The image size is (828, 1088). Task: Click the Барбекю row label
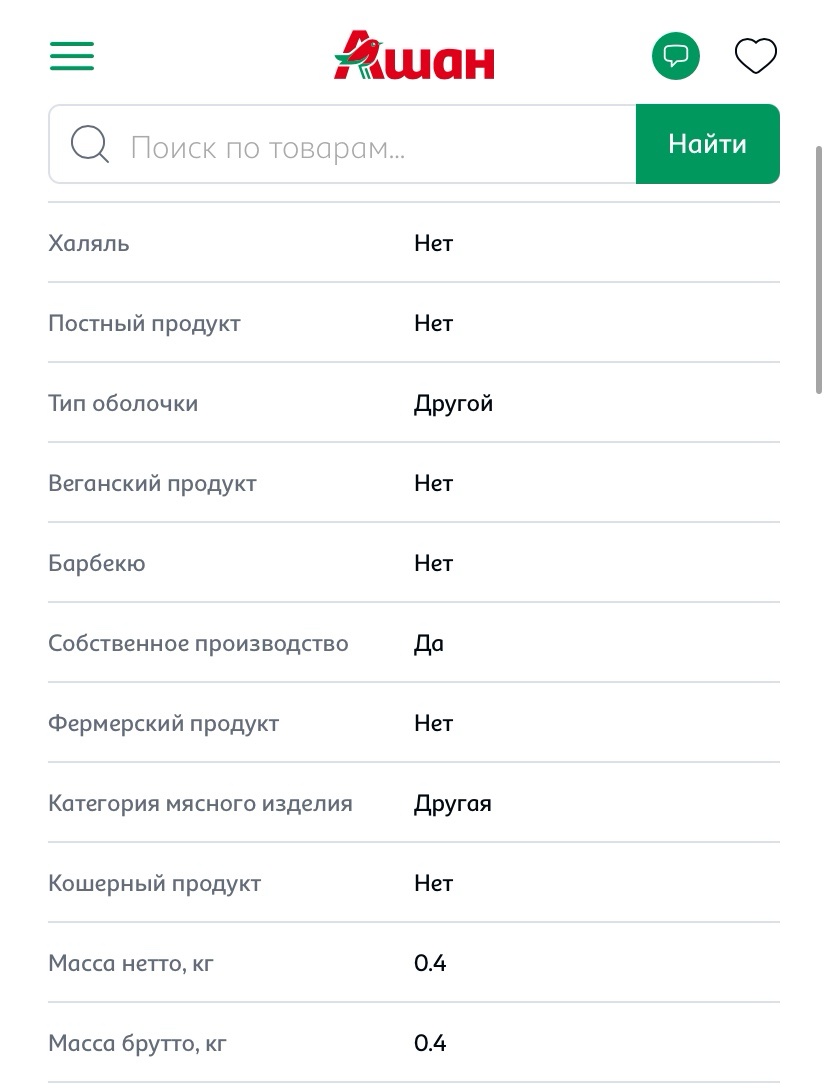click(x=97, y=563)
